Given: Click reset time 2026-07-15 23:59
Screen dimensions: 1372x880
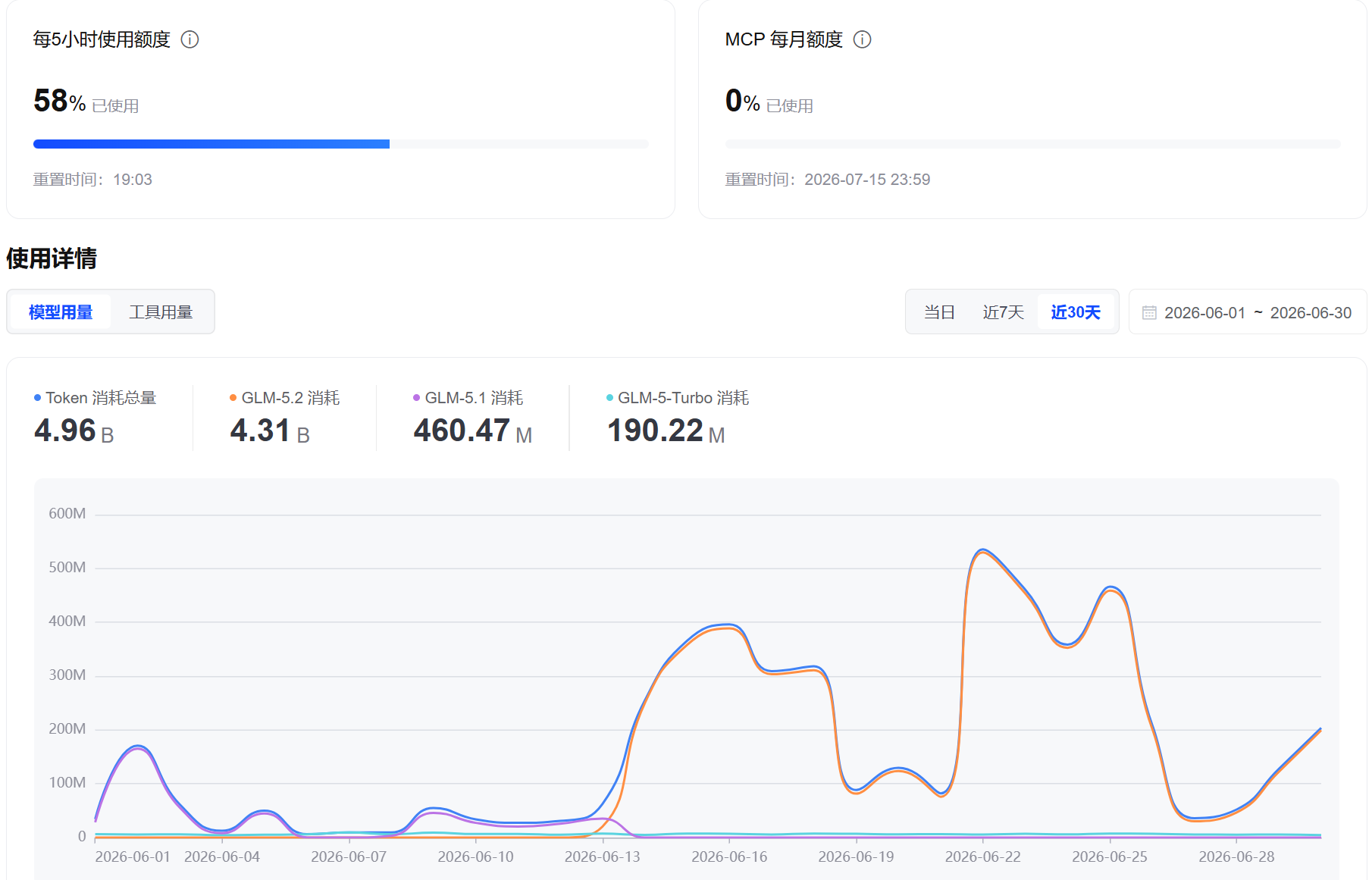Looking at the screenshot, I should point(867,180).
